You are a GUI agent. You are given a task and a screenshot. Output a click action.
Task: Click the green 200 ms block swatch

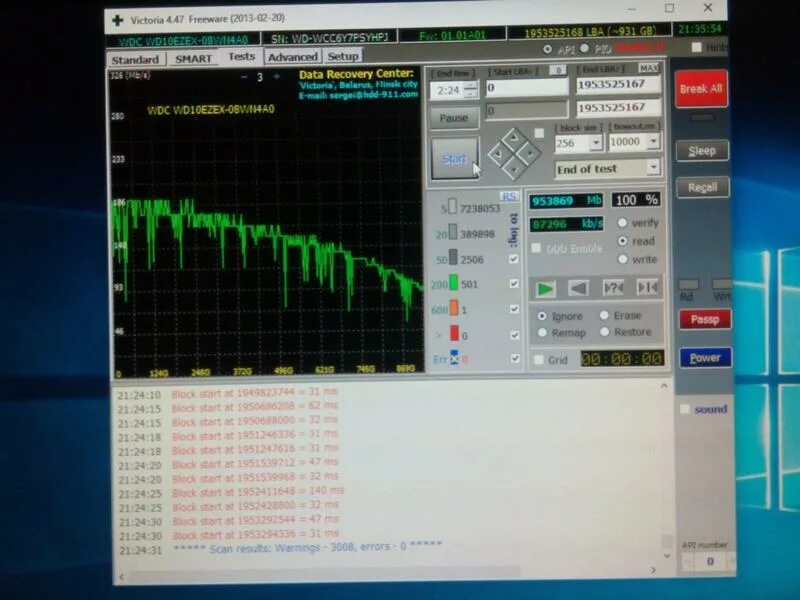(453, 282)
